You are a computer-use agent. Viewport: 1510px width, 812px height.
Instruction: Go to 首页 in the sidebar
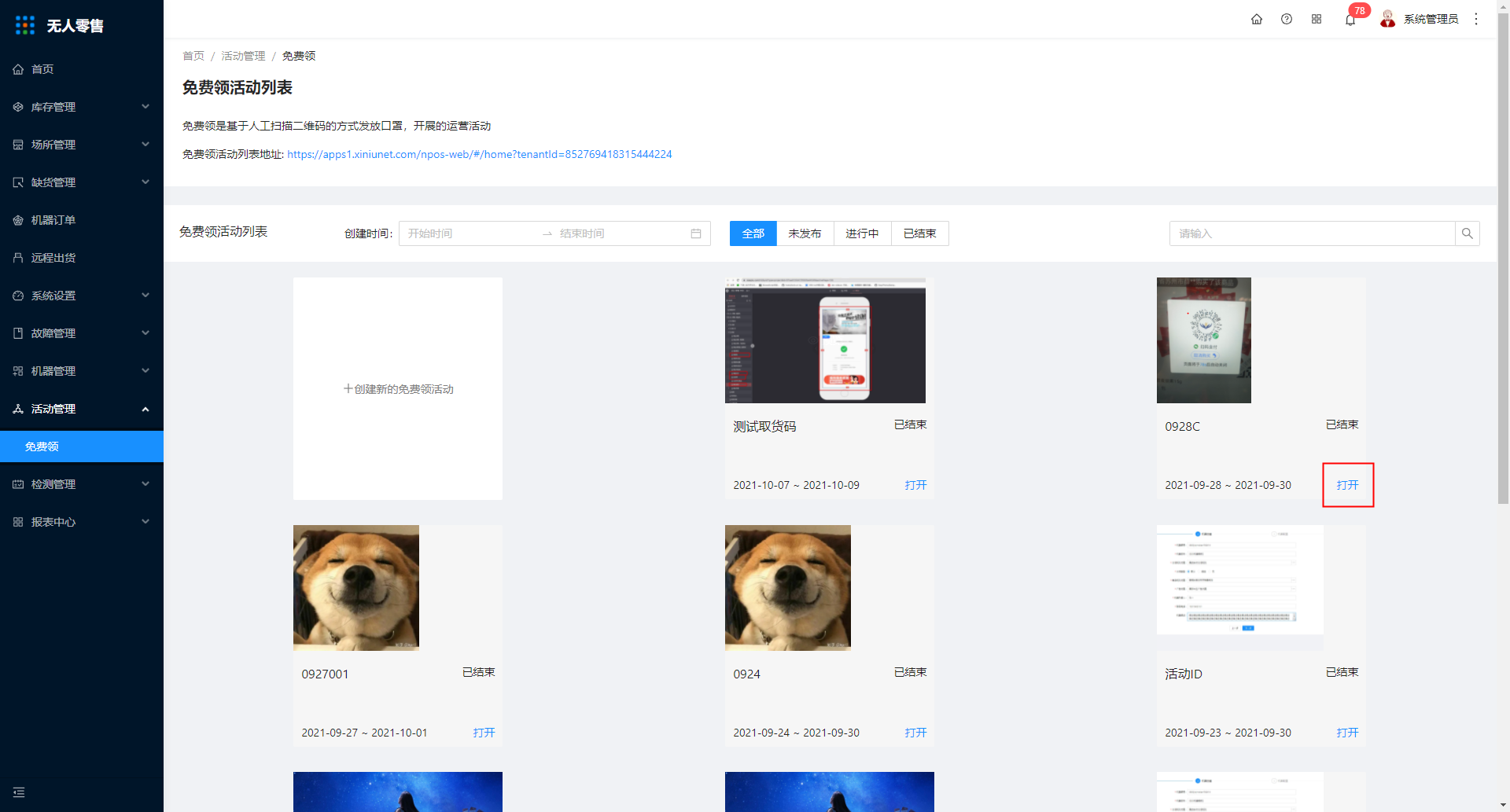point(82,69)
